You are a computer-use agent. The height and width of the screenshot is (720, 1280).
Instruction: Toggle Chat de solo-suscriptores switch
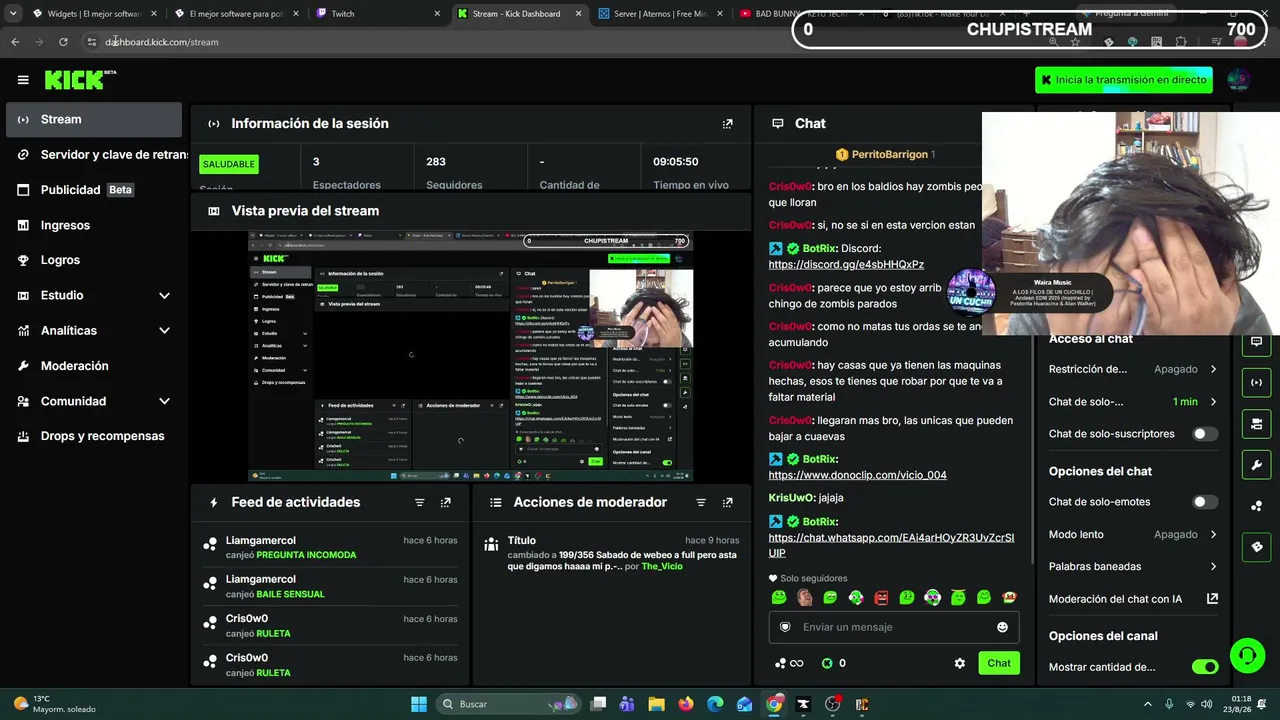coord(1205,434)
